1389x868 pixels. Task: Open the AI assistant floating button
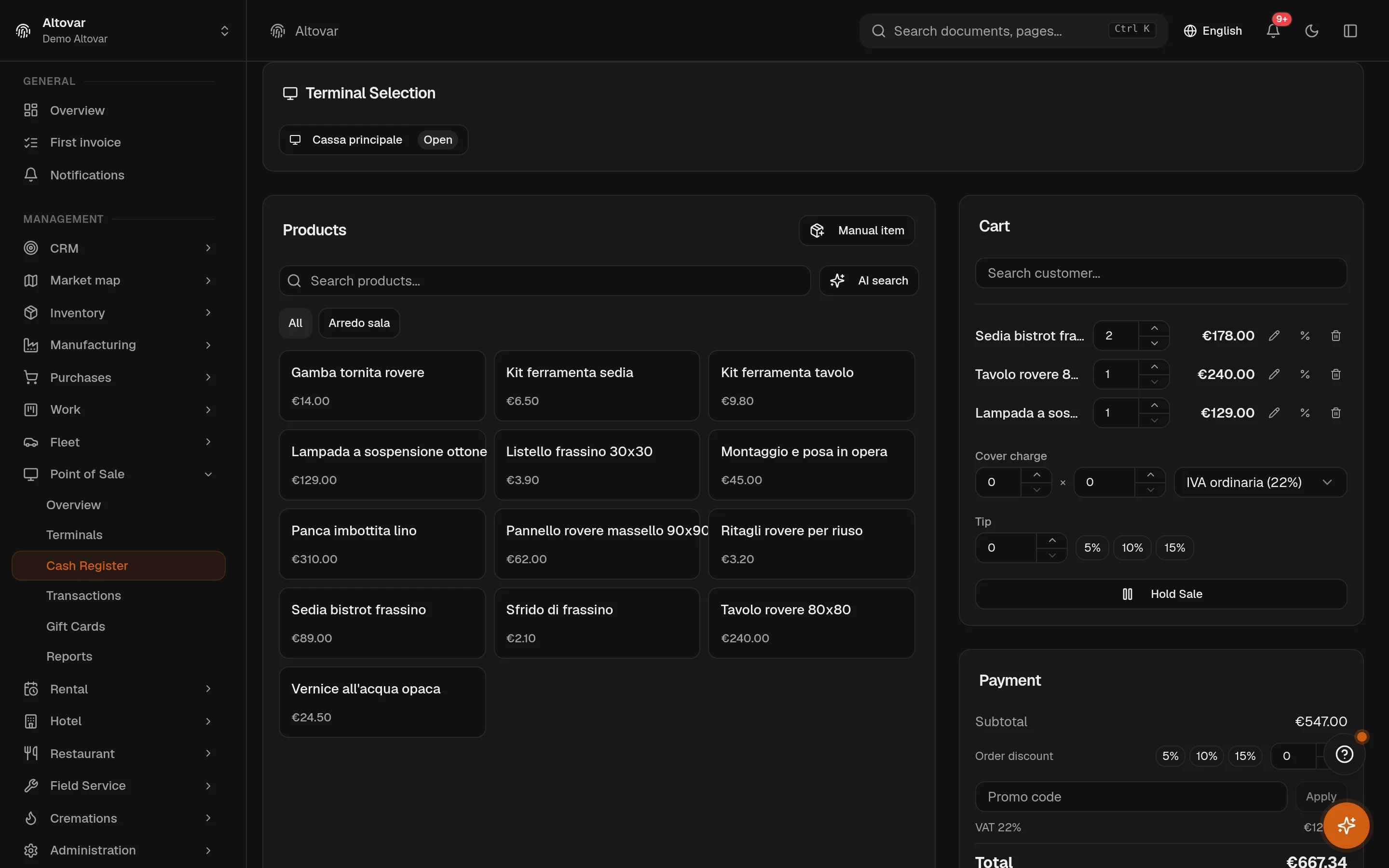pos(1346,826)
